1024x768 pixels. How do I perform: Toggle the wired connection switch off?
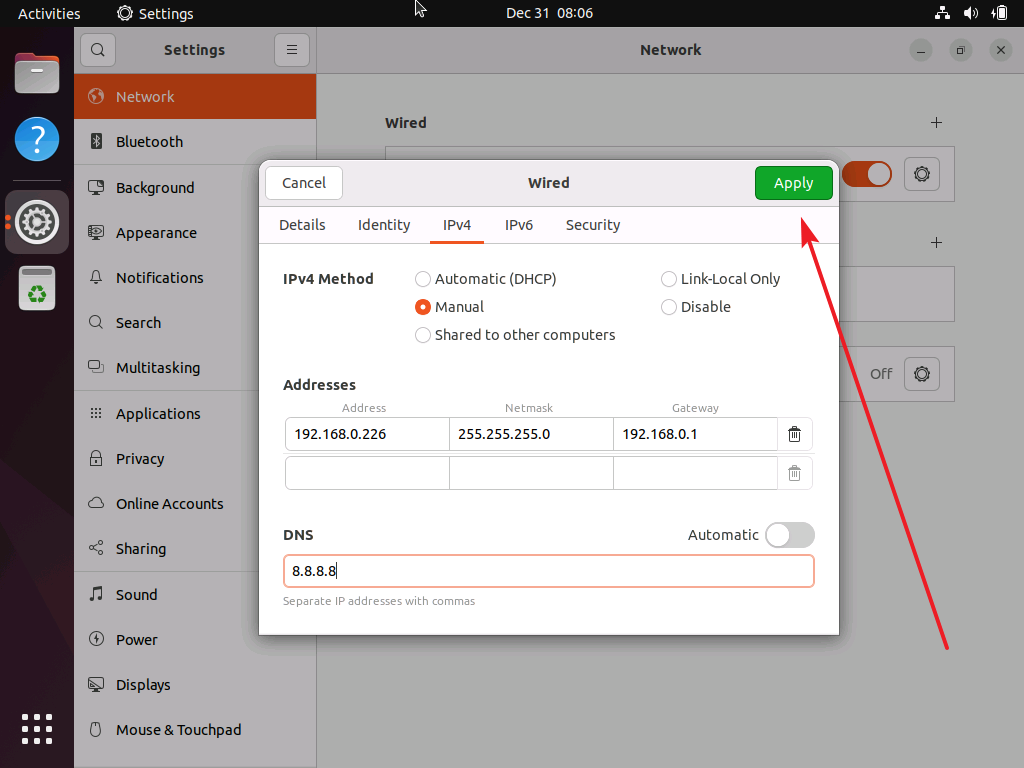[x=866, y=173]
